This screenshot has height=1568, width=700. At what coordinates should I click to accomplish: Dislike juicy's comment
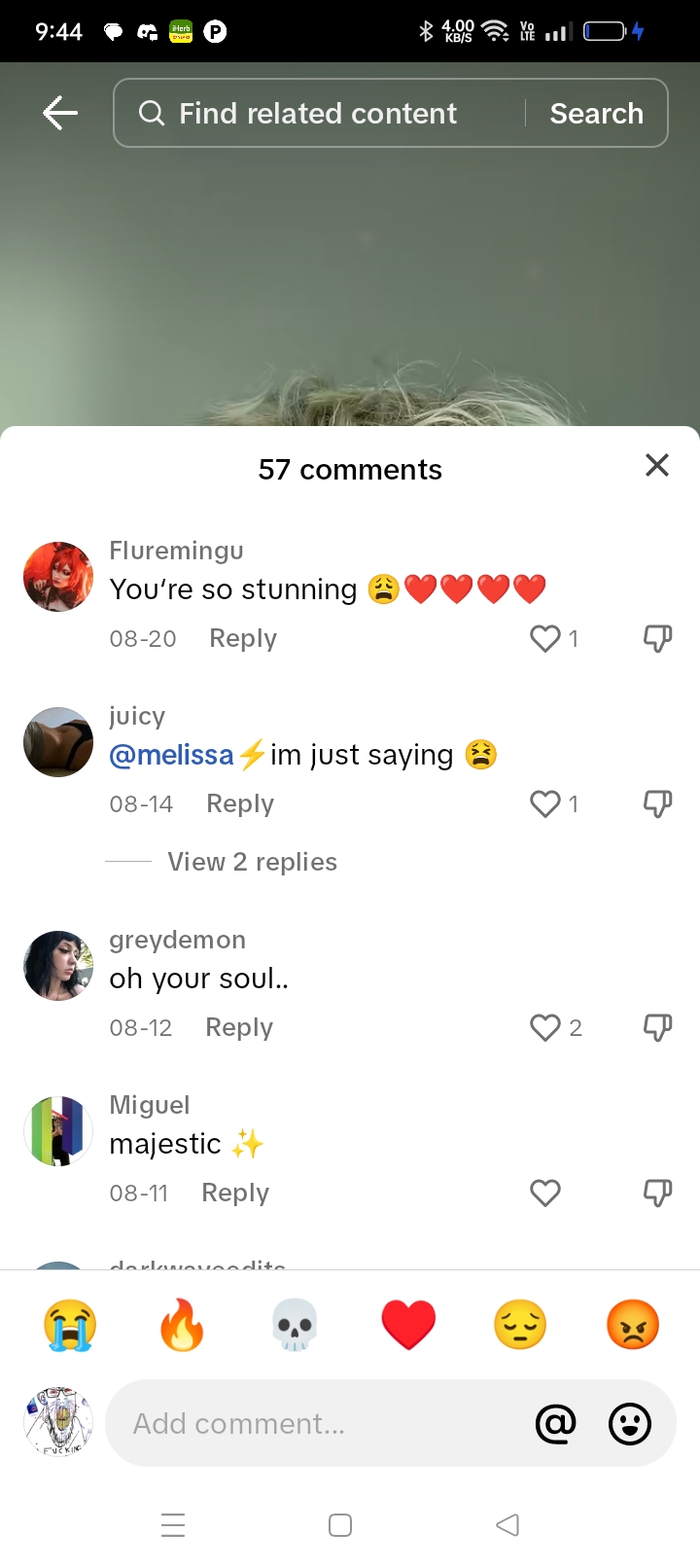tap(658, 804)
